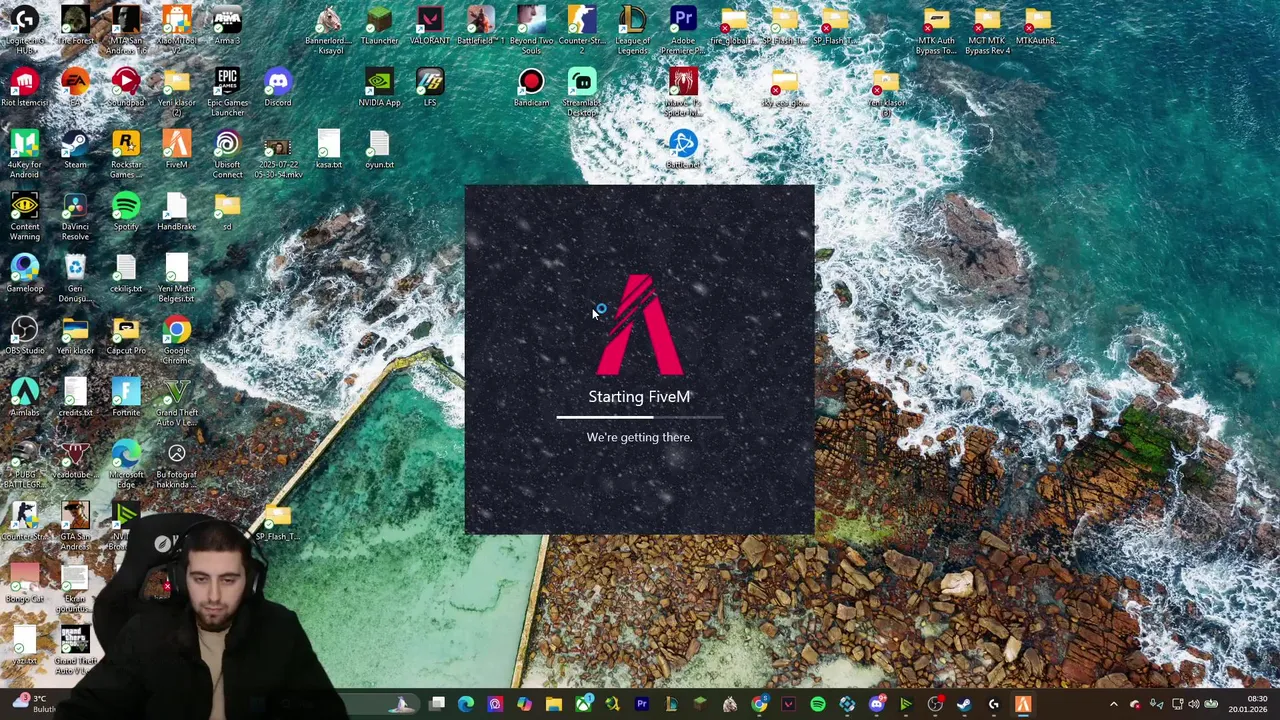This screenshot has width=1280, height=720.
Task: Select the GTA San Andreas desktop icon
Action: point(75,524)
